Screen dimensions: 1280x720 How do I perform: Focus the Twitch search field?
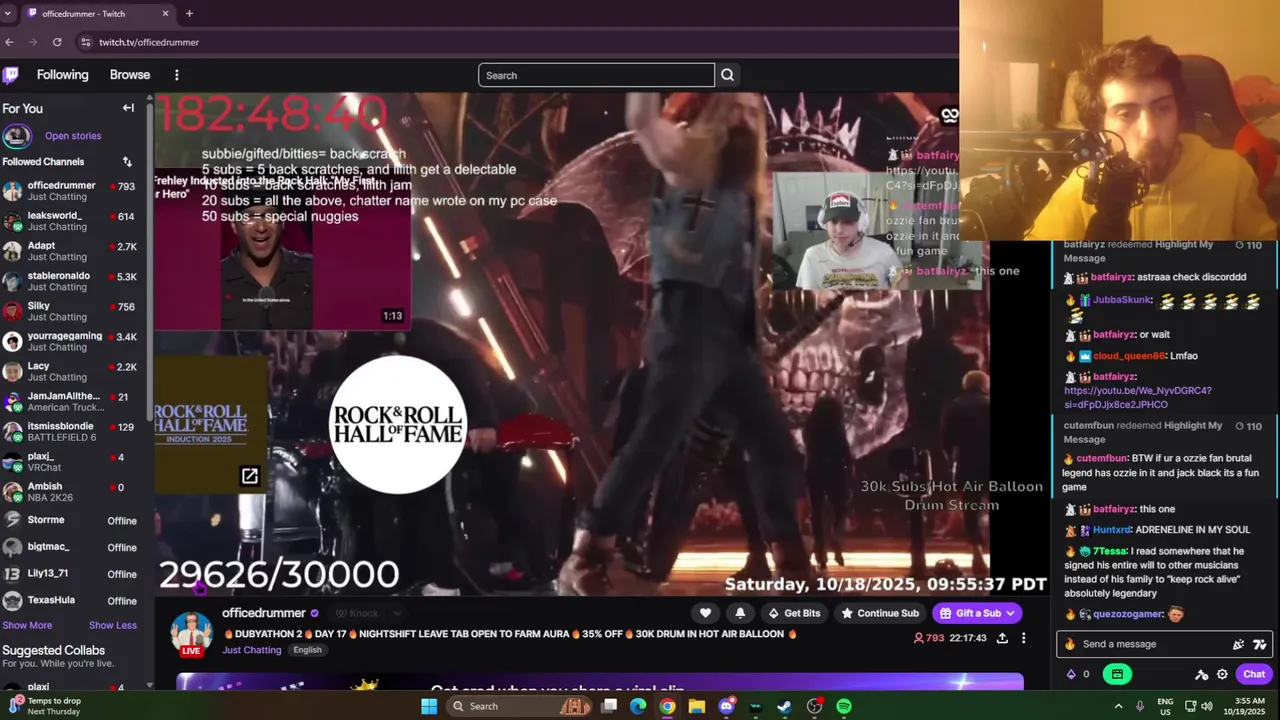click(x=597, y=75)
